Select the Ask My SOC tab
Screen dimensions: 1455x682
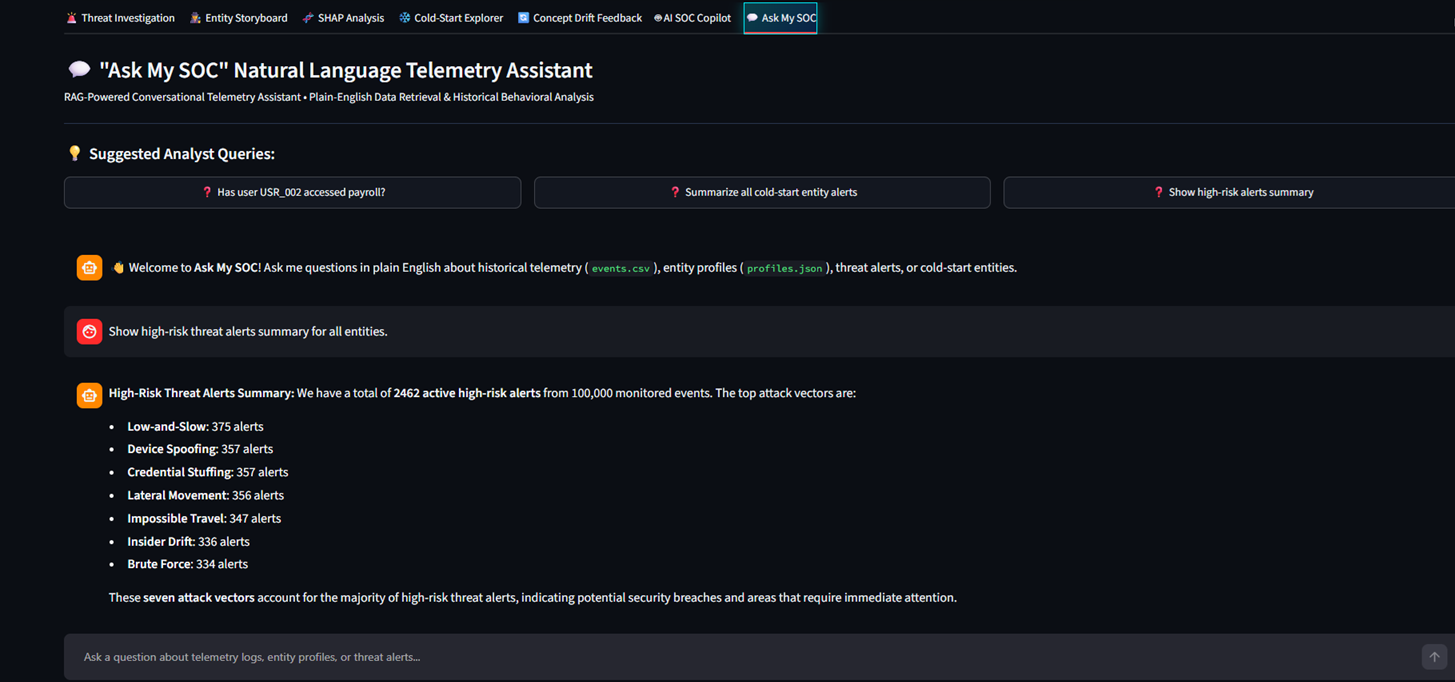click(781, 18)
